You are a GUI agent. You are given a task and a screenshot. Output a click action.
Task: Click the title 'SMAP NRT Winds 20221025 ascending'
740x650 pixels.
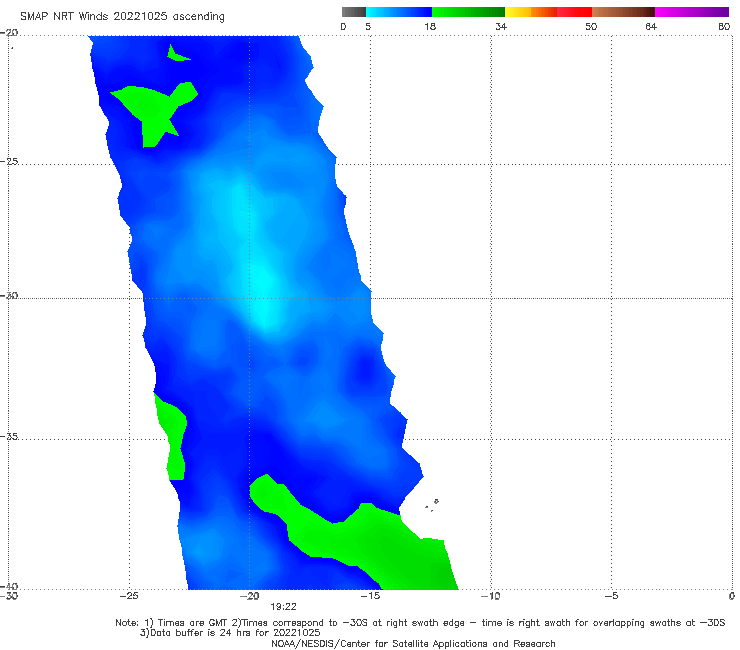[x=122, y=16]
